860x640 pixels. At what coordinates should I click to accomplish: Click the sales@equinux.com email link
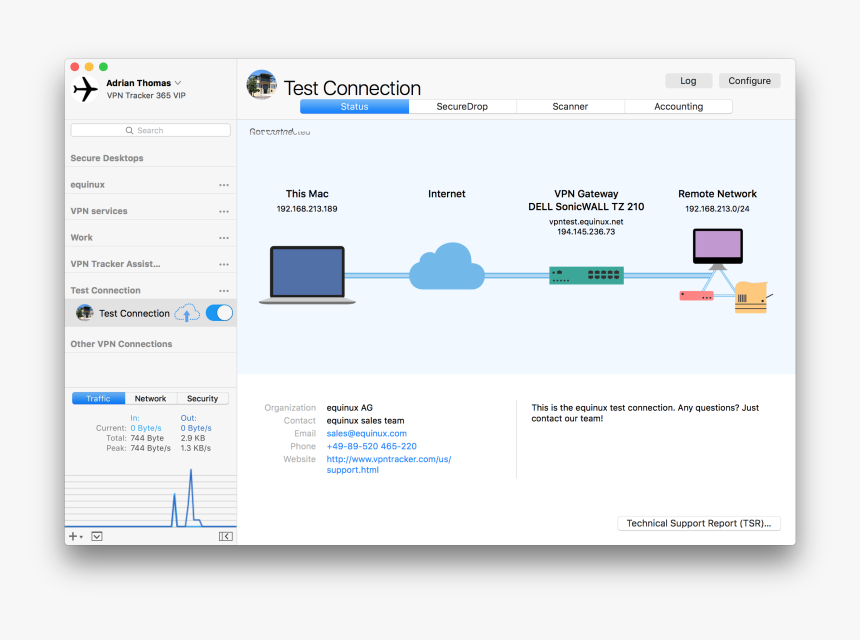pos(366,433)
